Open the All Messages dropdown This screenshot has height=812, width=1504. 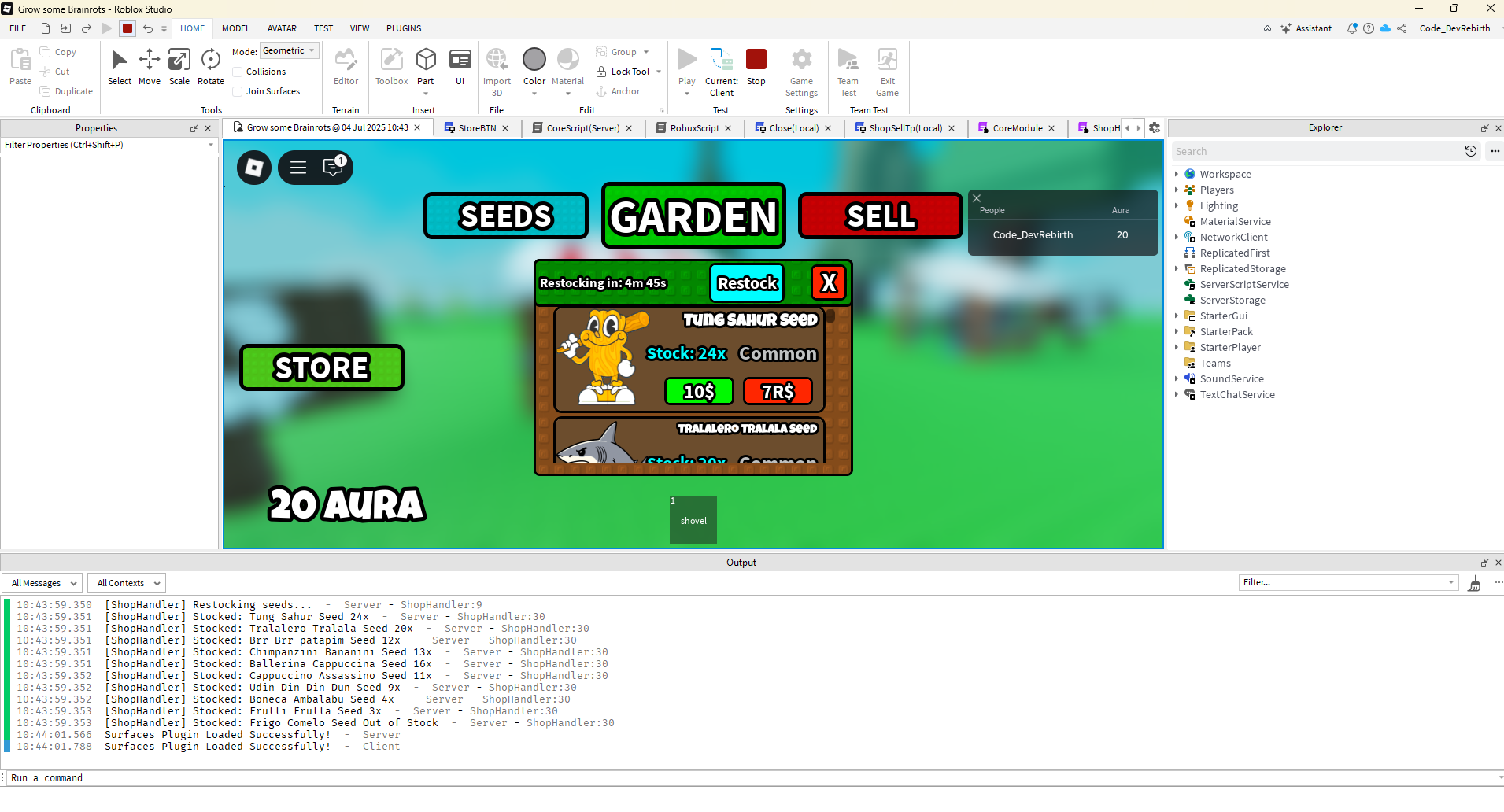(42, 583)
